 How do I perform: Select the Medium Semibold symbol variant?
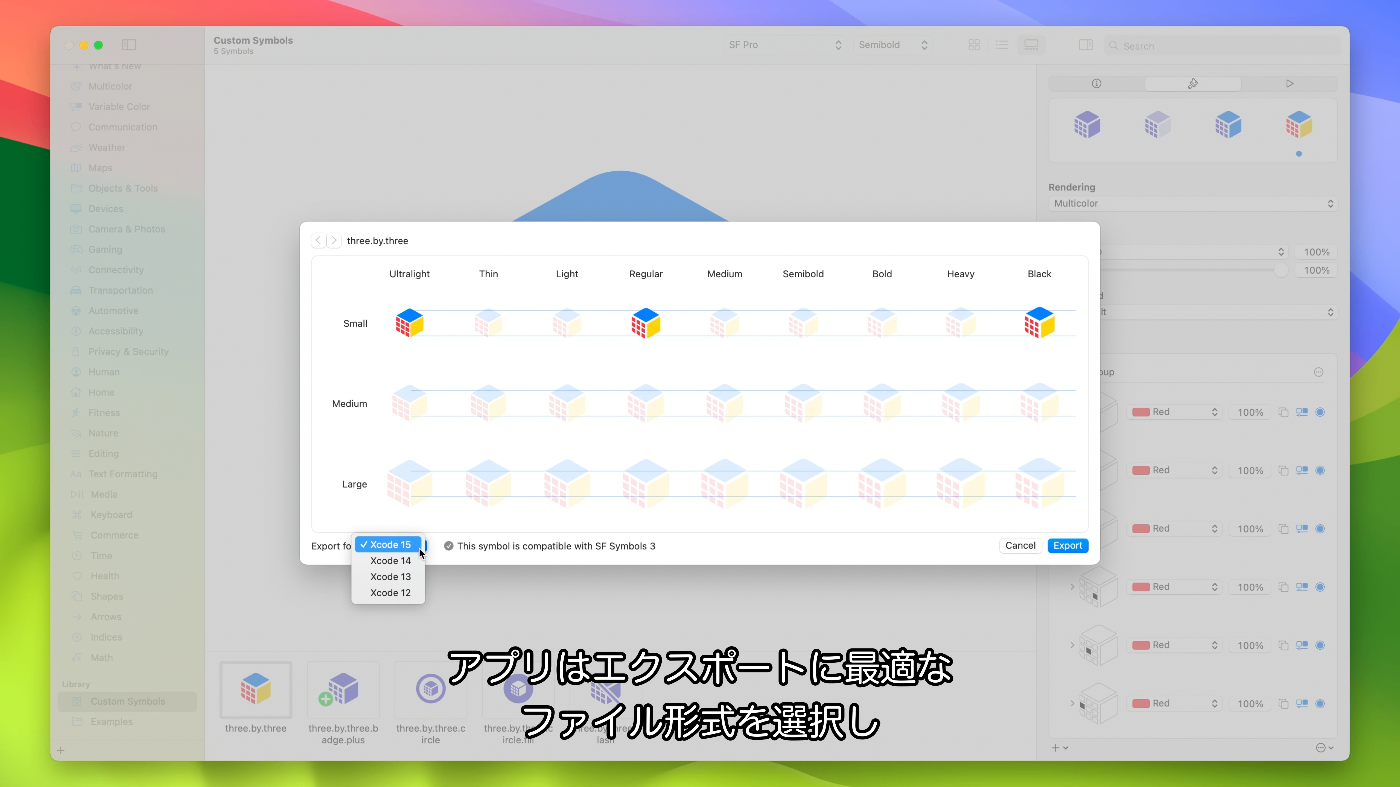tap(803, 403)
